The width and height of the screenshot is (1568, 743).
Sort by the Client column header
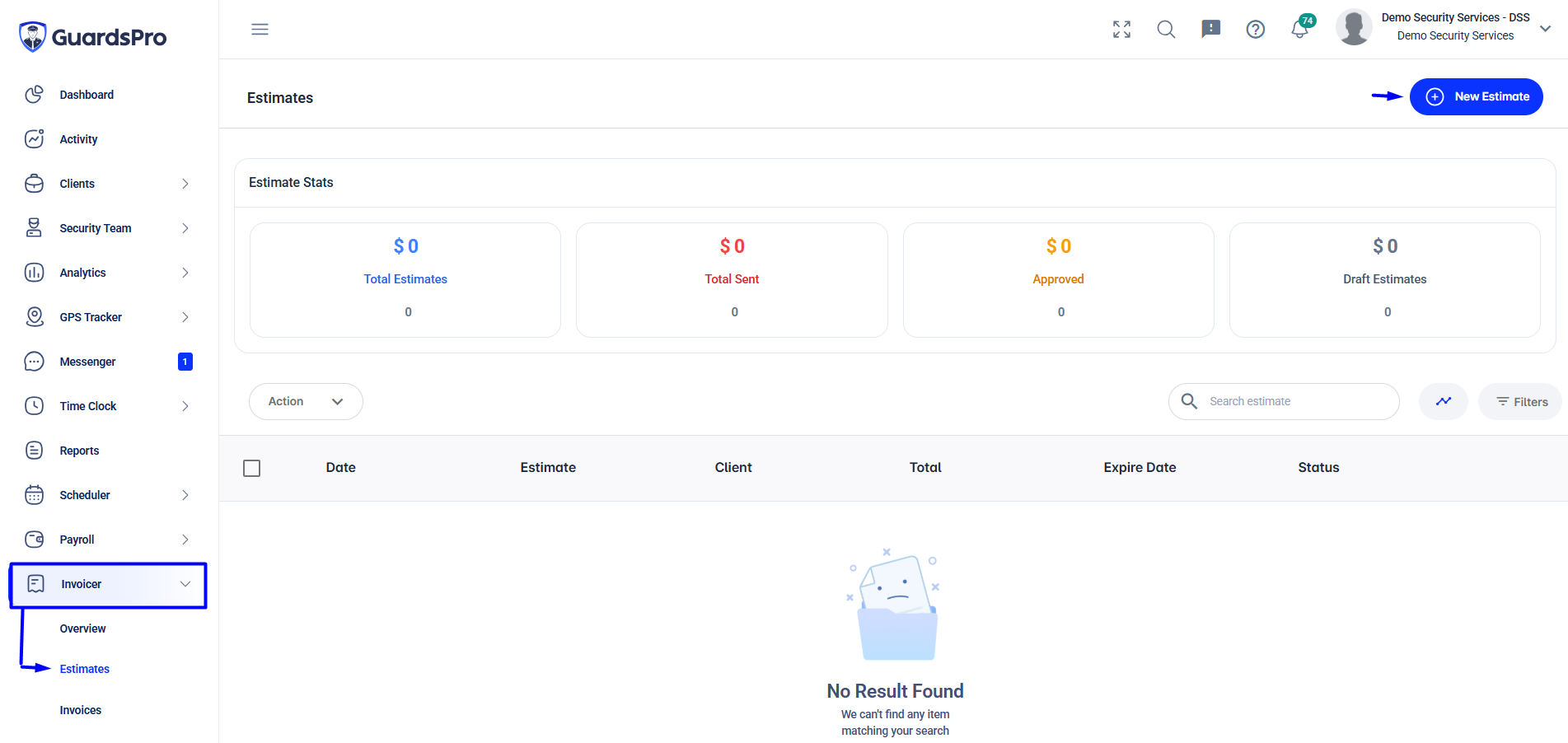coord(733,467)
